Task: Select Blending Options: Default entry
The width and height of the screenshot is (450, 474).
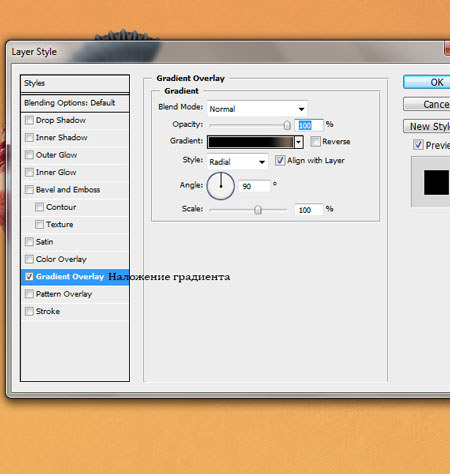Action: click(x=75, y=103)
